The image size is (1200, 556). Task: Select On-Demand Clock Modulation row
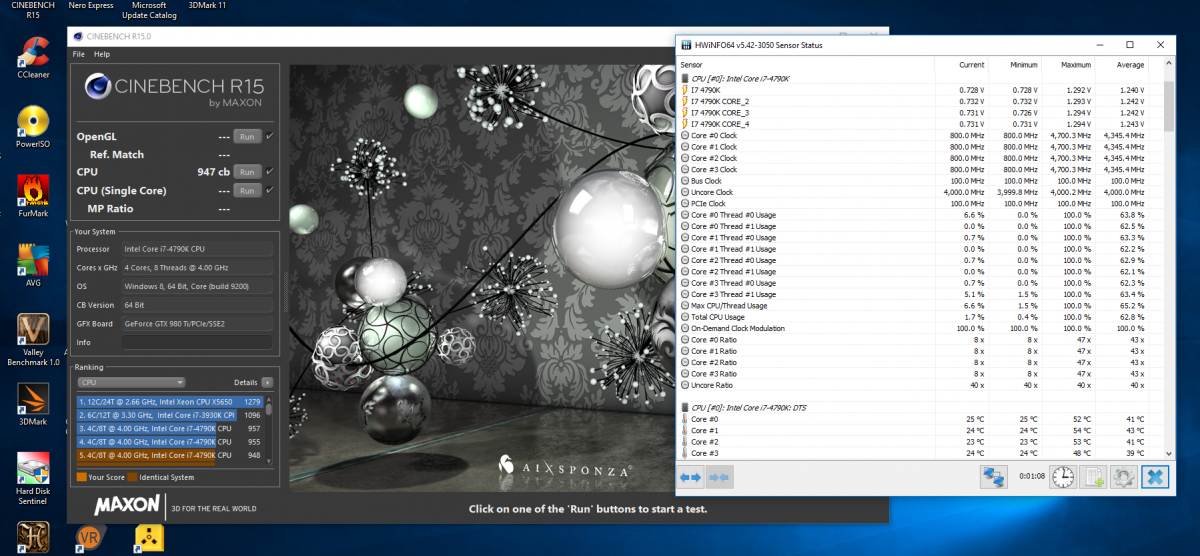point(912,328)
